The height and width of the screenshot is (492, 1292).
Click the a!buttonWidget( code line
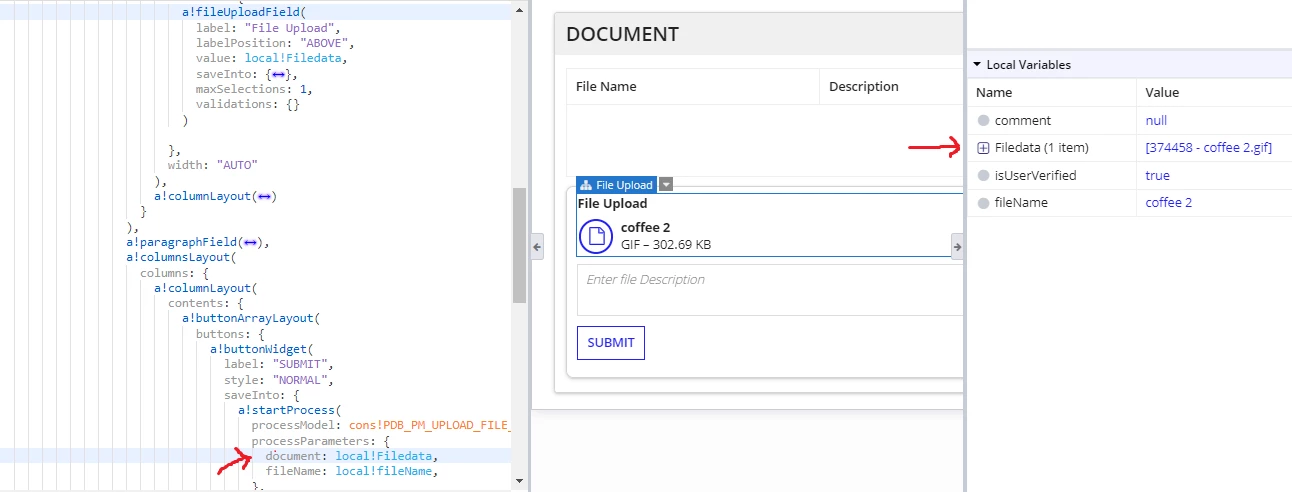[261, 349]
